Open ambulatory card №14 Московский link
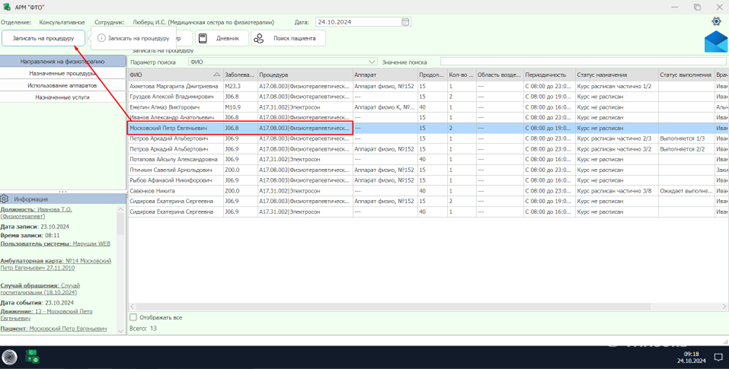The height and width of the screenshot is (369, 729). 56,264
